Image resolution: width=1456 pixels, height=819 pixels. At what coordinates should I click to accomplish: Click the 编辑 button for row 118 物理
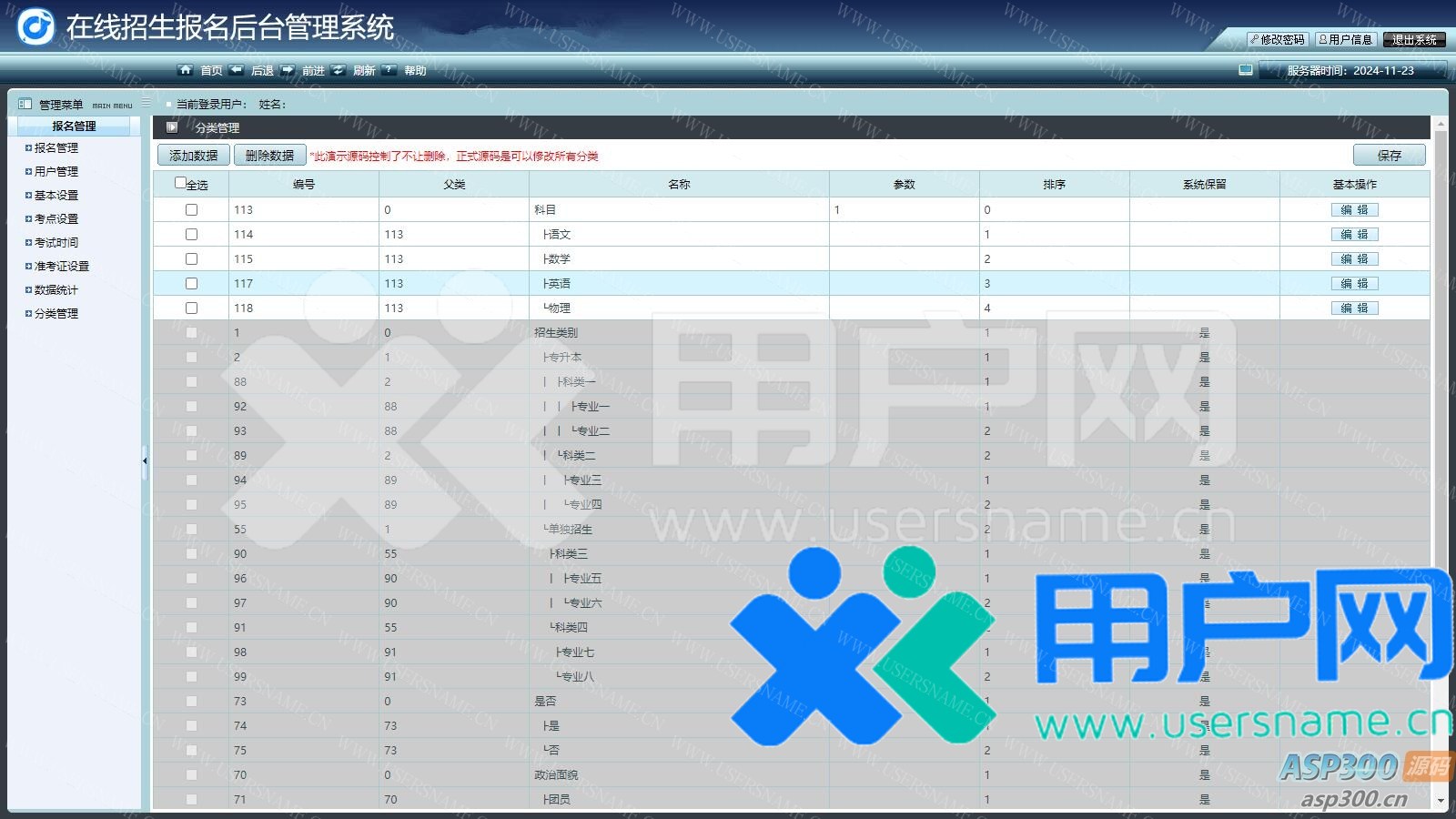1354,308
